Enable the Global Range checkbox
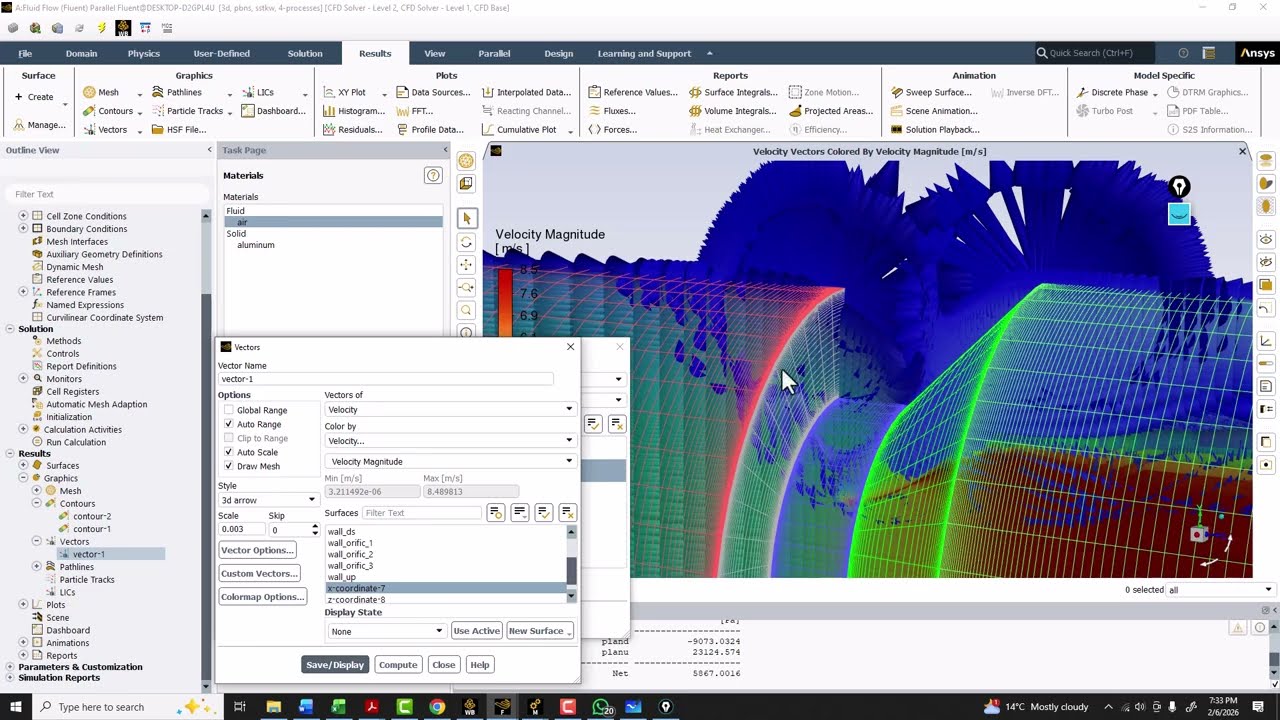This screenshot has height=720, width=1280. (x=229, y=410)
